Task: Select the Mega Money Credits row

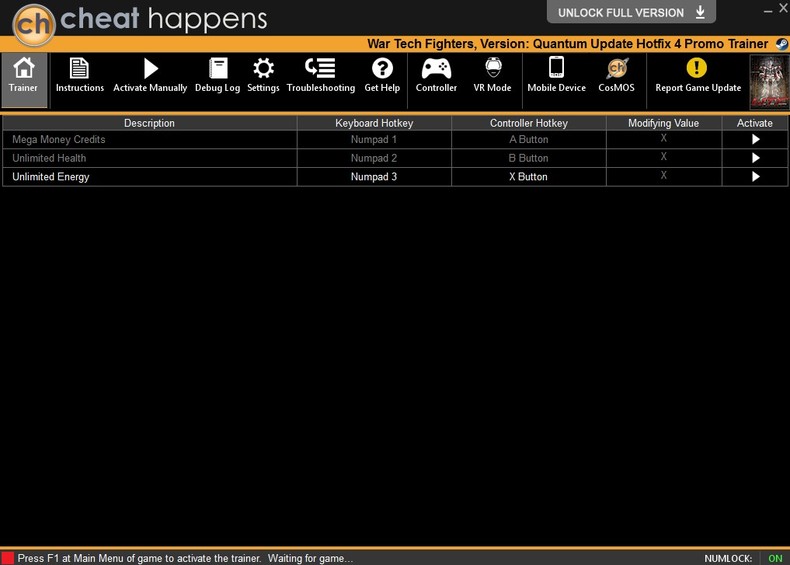Action: pyautogui.click(x=395, y=140)
